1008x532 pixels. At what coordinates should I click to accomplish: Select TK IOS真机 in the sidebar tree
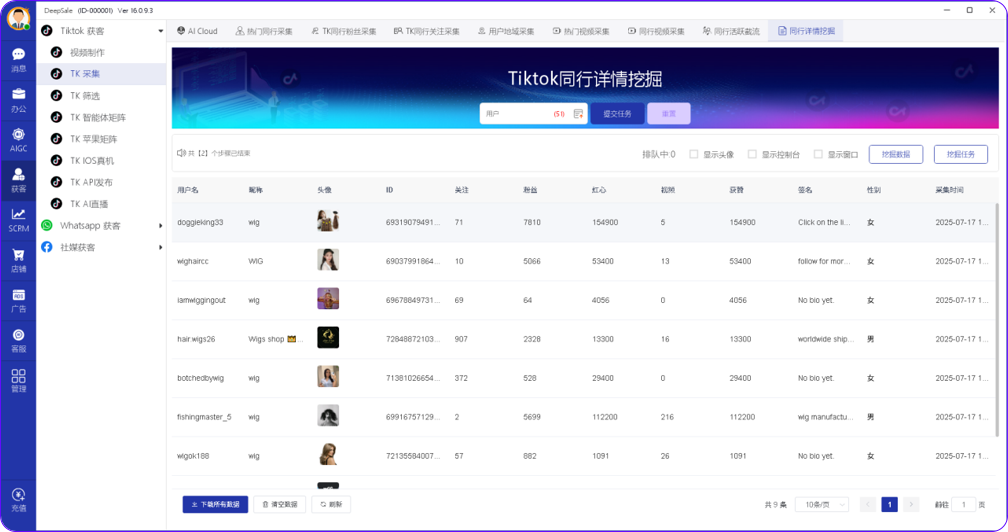92,161
